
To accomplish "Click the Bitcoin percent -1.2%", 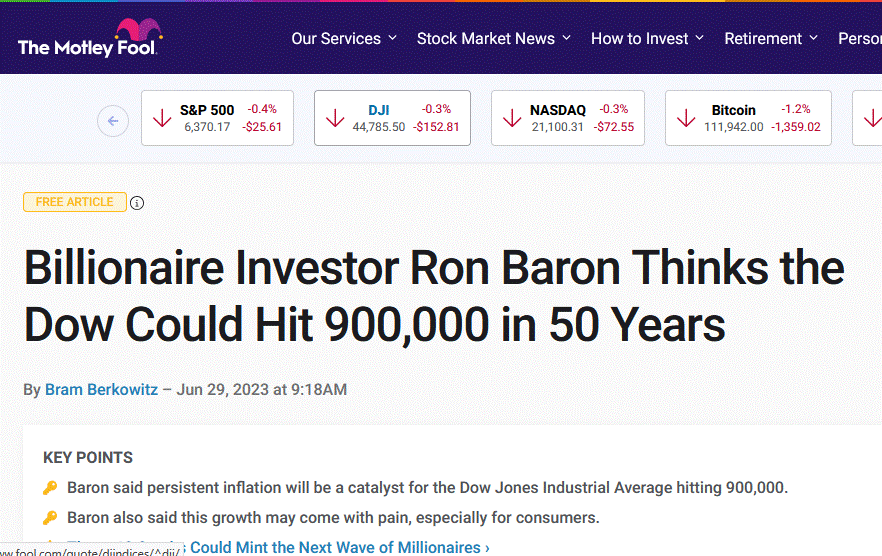I will (x=795, y=109).
